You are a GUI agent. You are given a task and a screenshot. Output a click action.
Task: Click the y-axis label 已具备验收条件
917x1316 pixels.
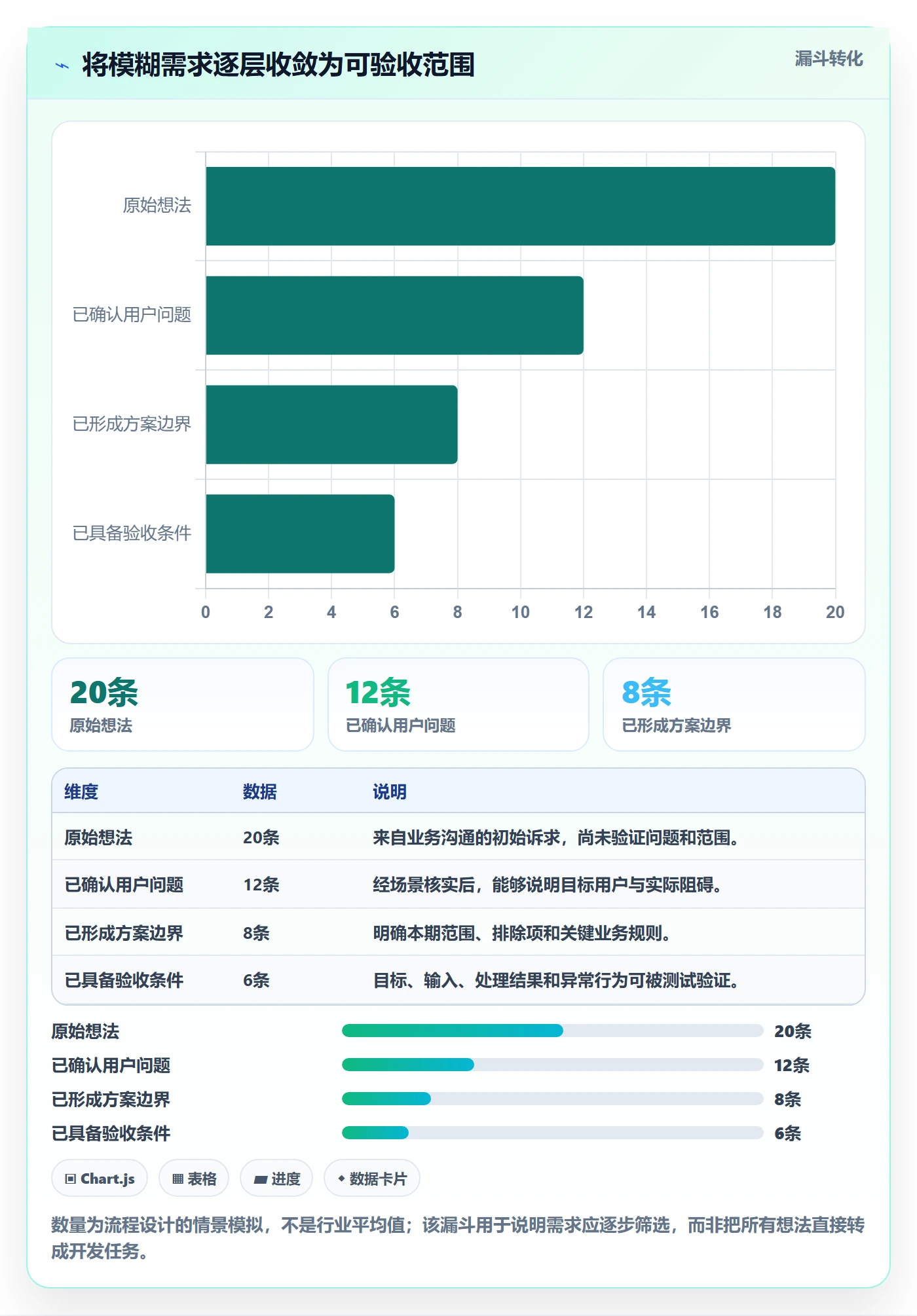click(132, 533)
